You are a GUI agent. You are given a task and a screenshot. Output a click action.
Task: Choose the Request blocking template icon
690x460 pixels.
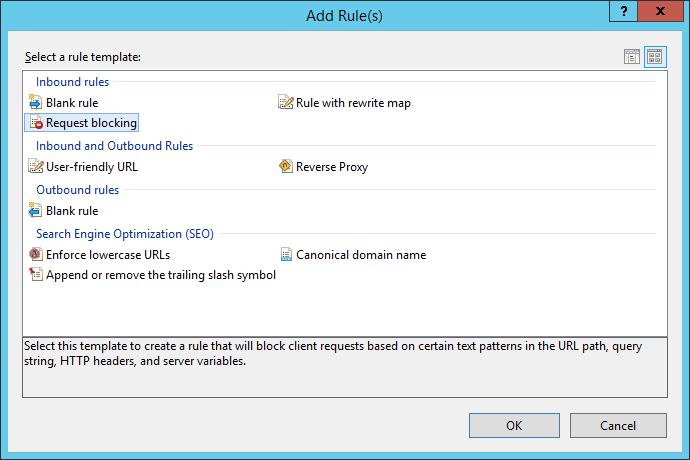pos(37,123)
